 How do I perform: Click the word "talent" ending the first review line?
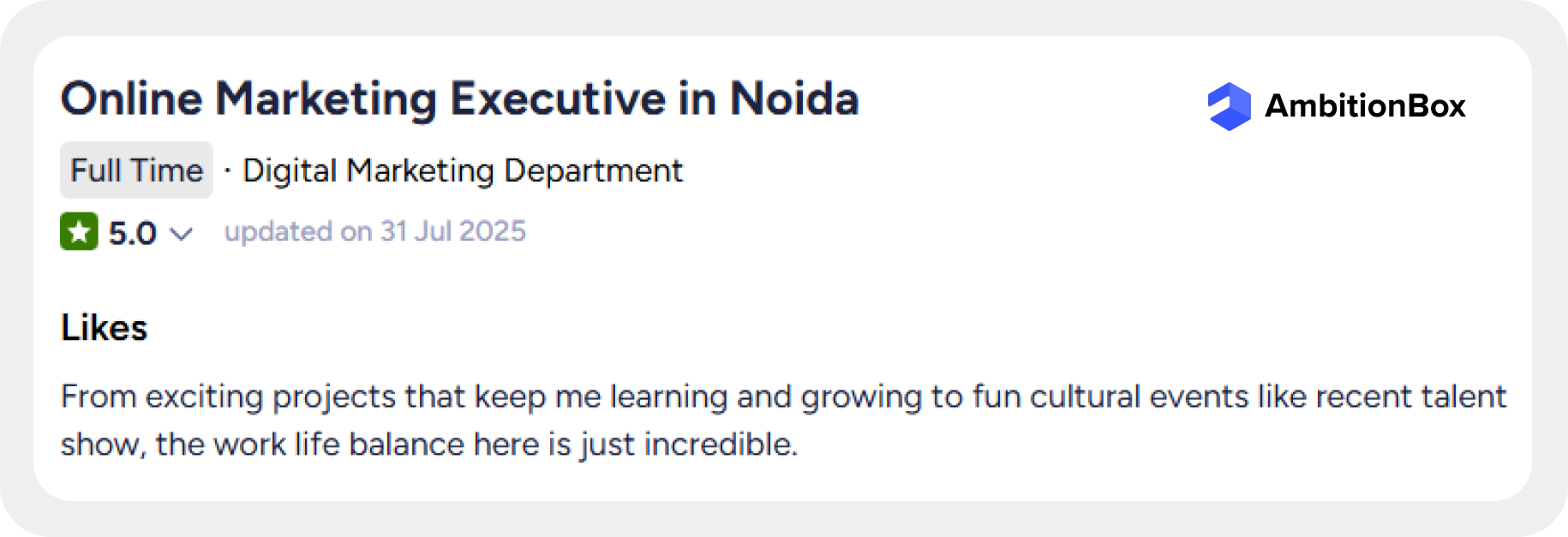[x=1463, y=397]
